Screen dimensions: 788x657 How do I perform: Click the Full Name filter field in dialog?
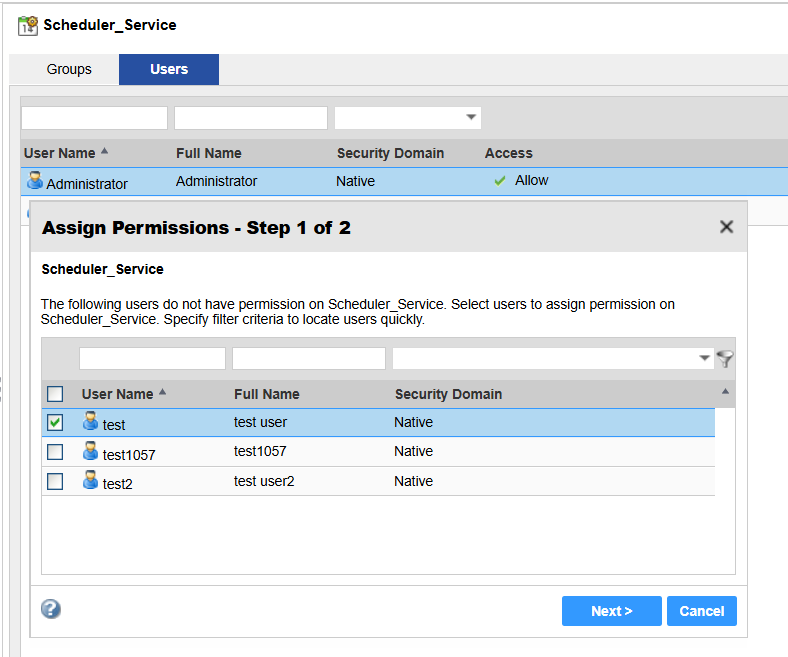(309, 358)
